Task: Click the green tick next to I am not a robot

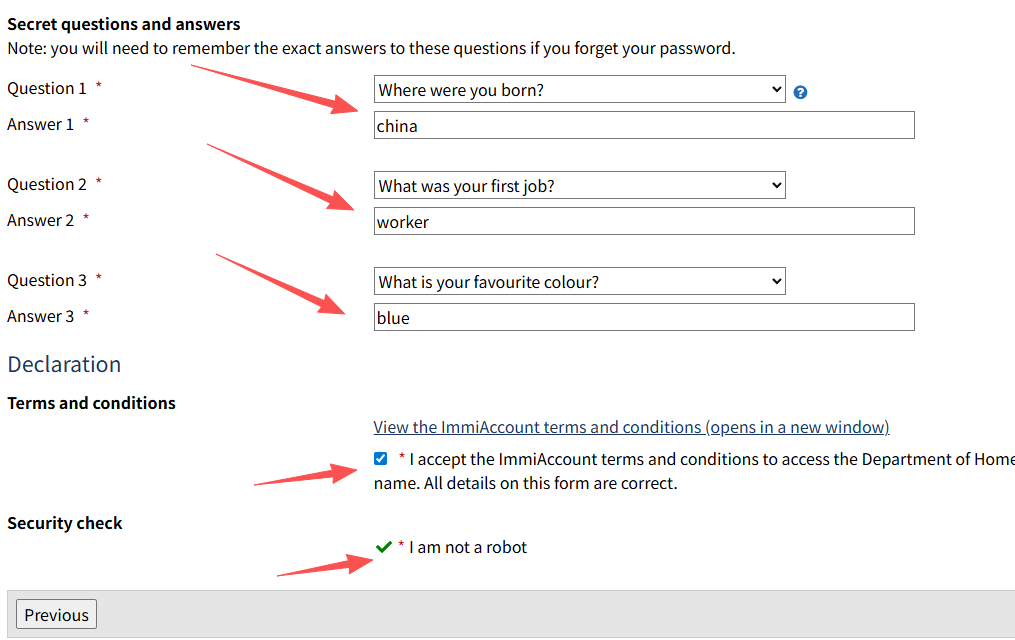Action: [x=384, y=547]
